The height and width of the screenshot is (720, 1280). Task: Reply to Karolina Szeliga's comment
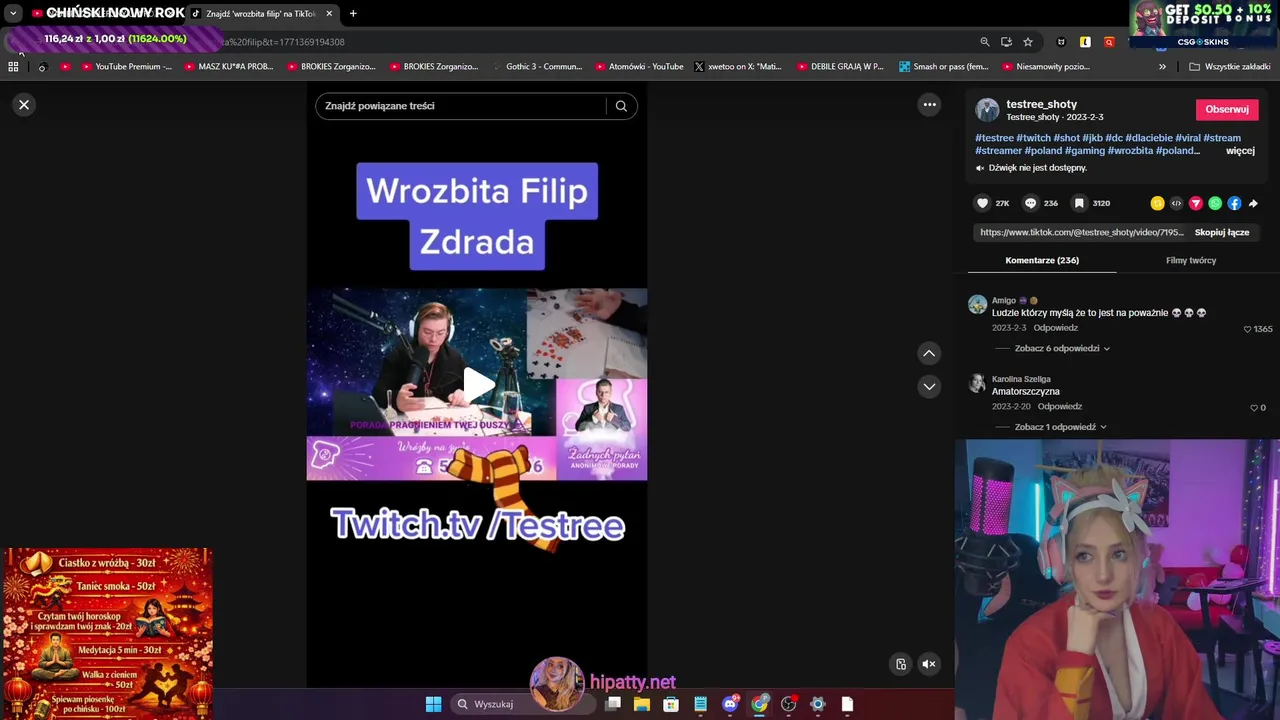click(x=1060, y=407)
